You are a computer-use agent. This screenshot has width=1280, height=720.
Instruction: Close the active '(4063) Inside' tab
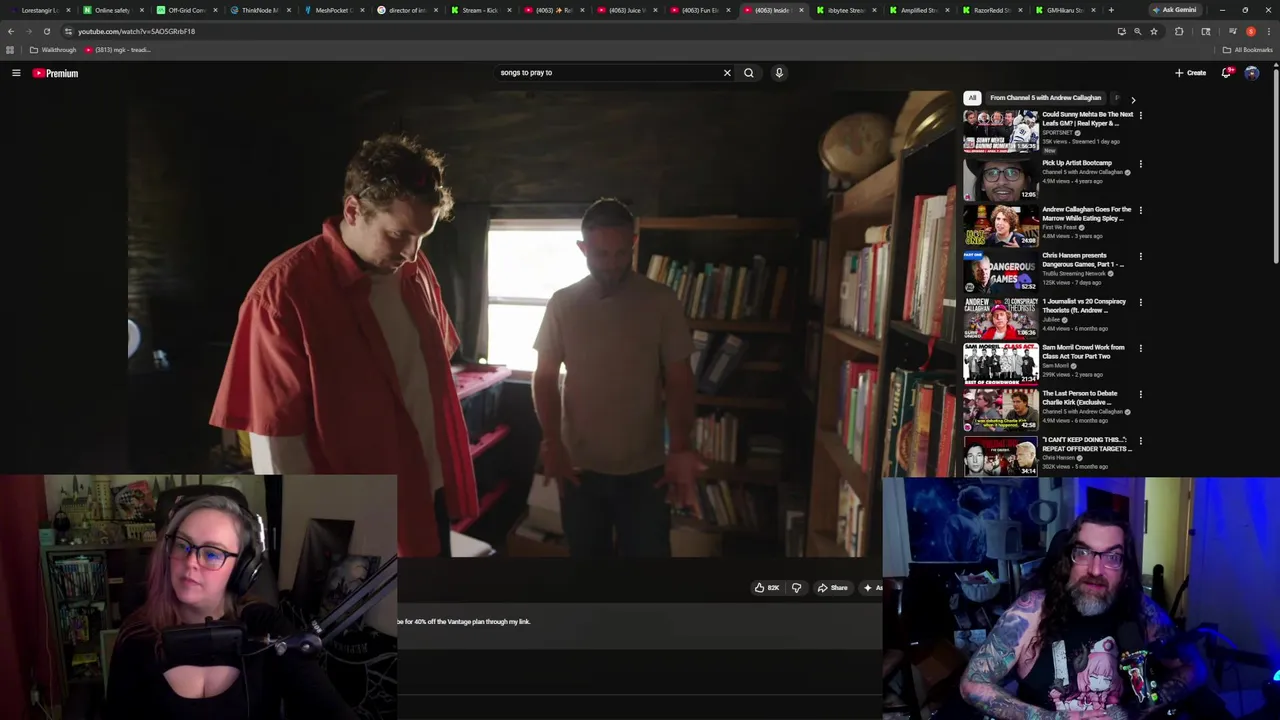(800, 10)
